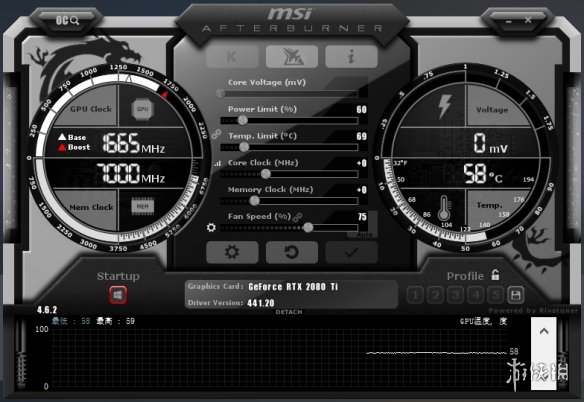
Task: Select profile slot 5
Action: [496, 295]
